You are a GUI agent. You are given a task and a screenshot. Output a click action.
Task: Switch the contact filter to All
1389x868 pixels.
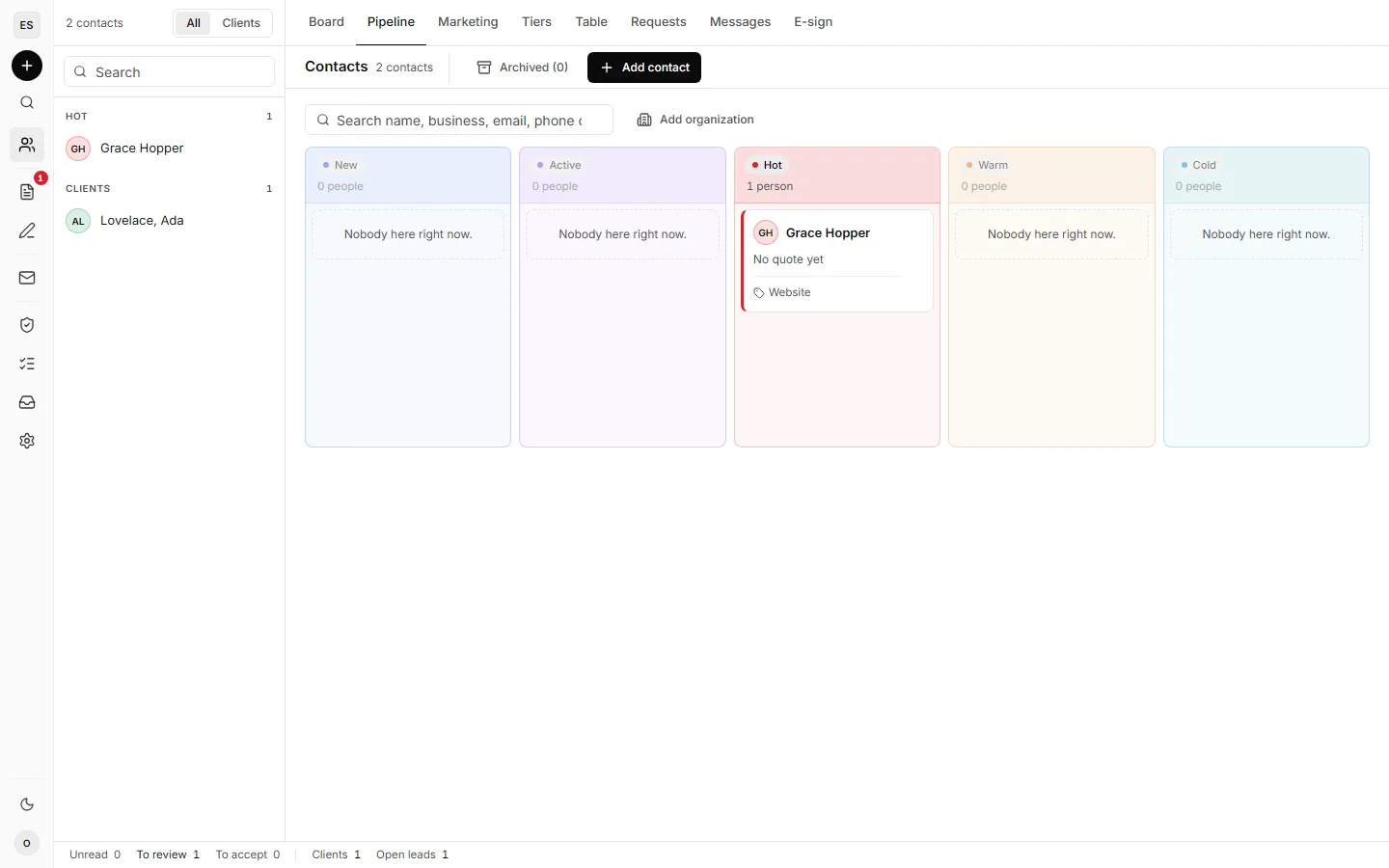[194, 23]
